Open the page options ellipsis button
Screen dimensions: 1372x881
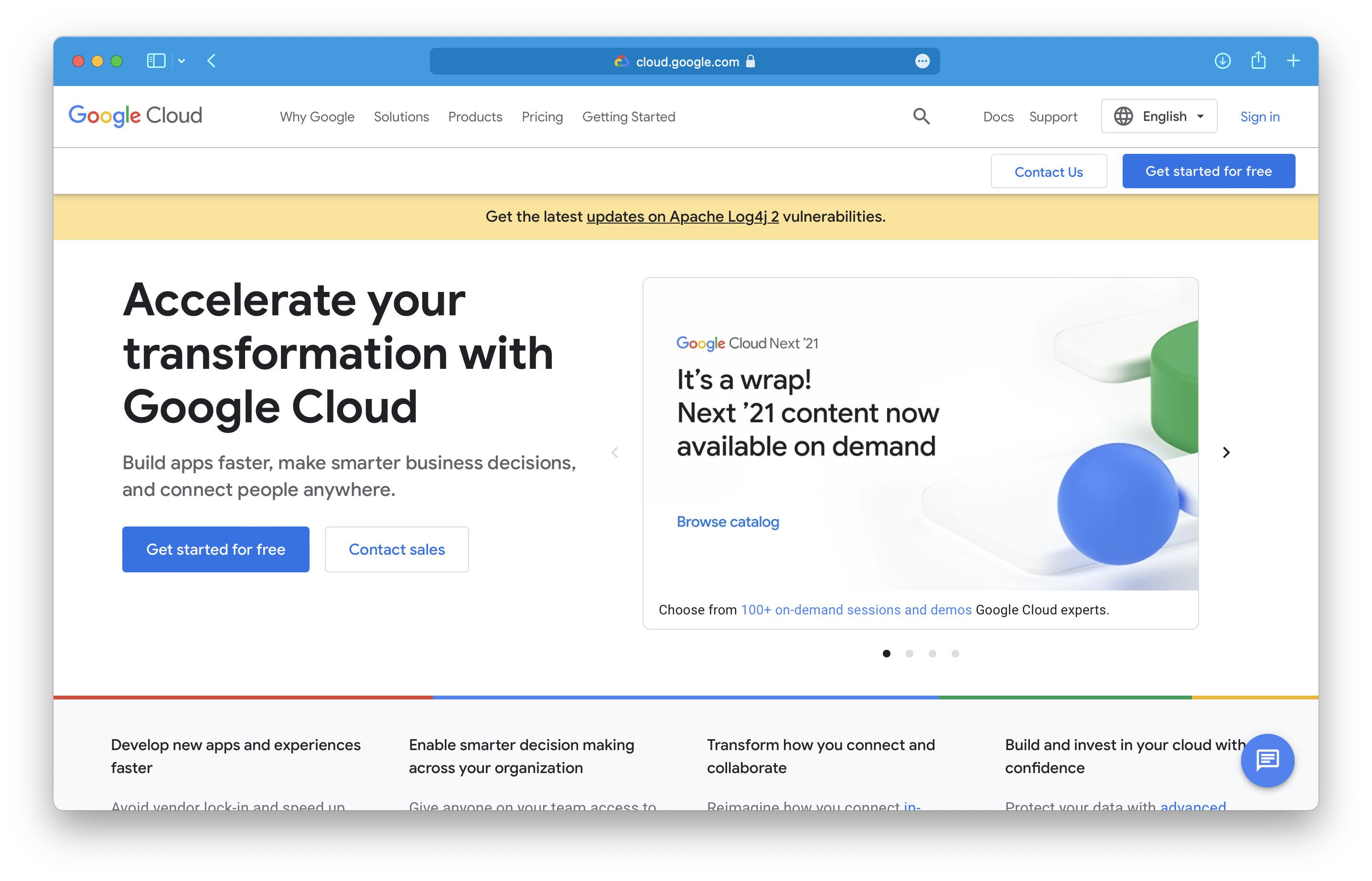922,61
